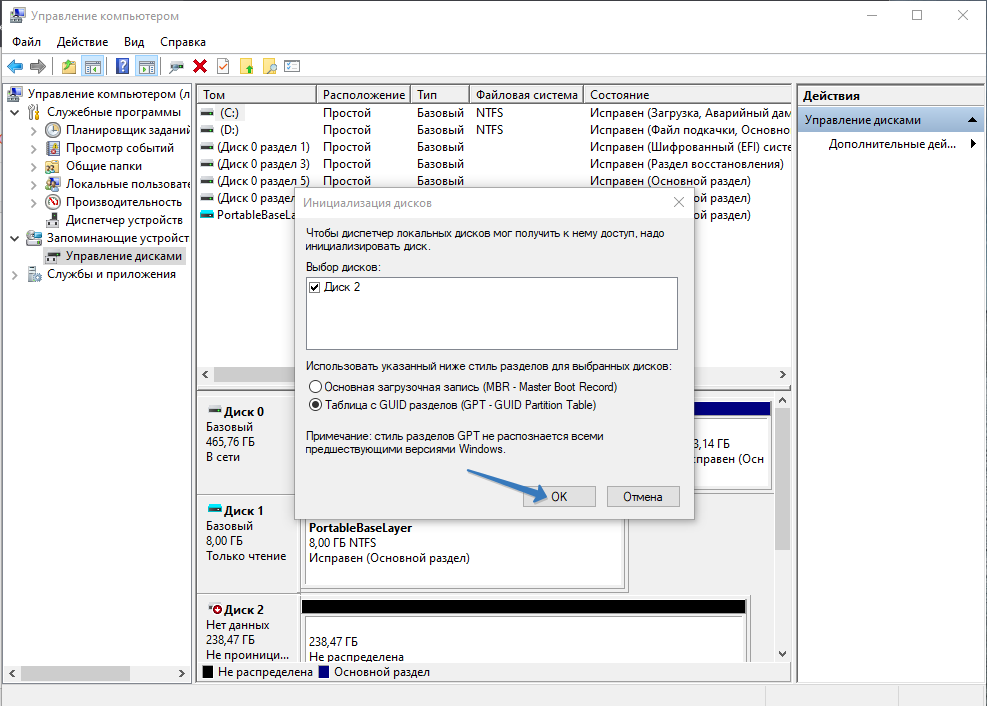Expand the Службы и приложения node
This screenshot has height=706, width=987.
click(14, 275)
